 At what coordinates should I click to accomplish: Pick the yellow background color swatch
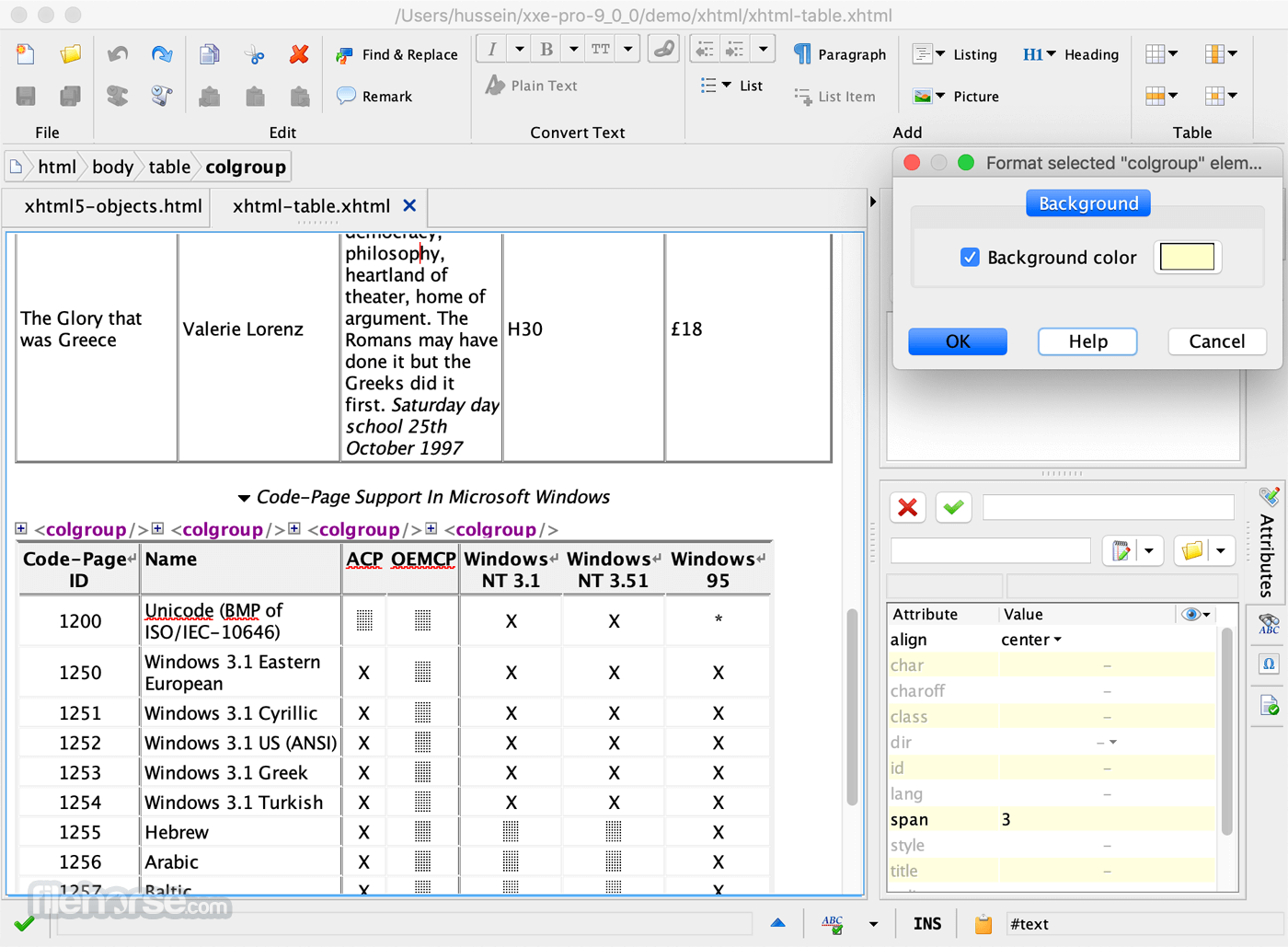[x=1187, y=257]
